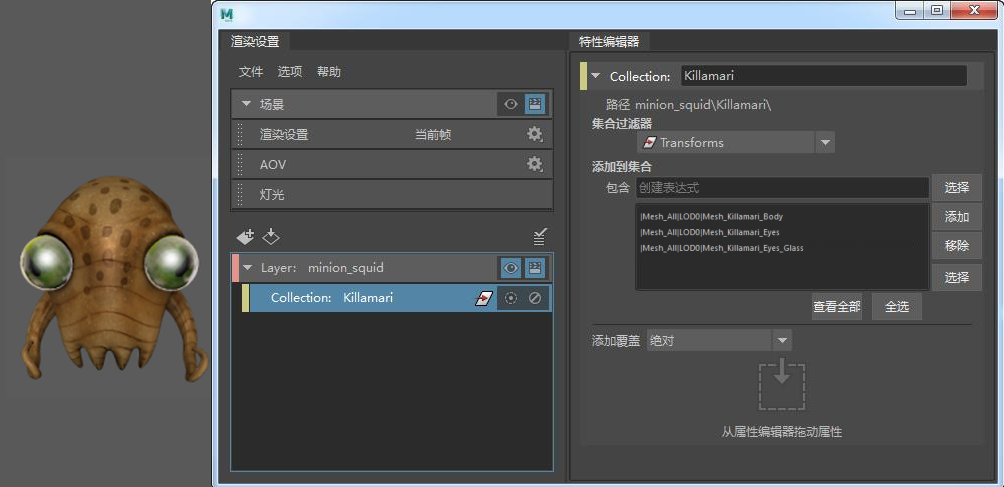The image size is (1004, 487).
Task: Switch to 特性编辑器 tab
Action: click(x=609, y=42)
